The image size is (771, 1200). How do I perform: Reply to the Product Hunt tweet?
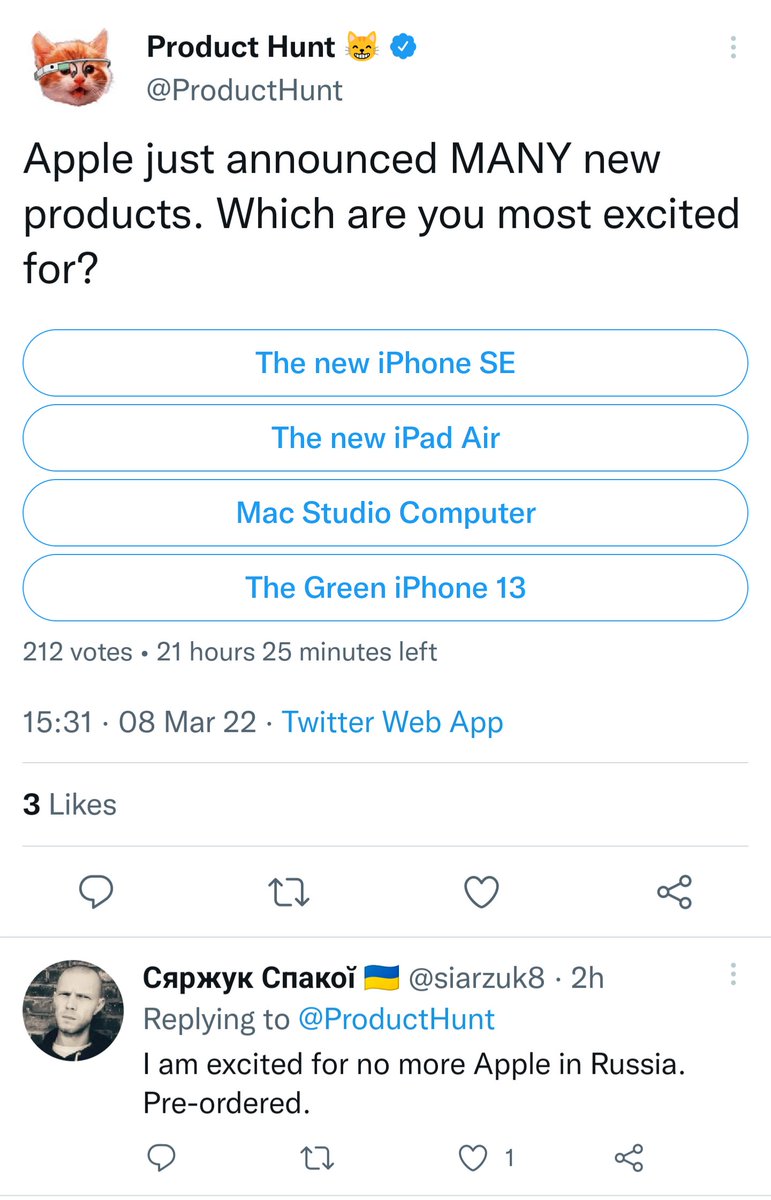pyautogui.click(x=97, y=890)
